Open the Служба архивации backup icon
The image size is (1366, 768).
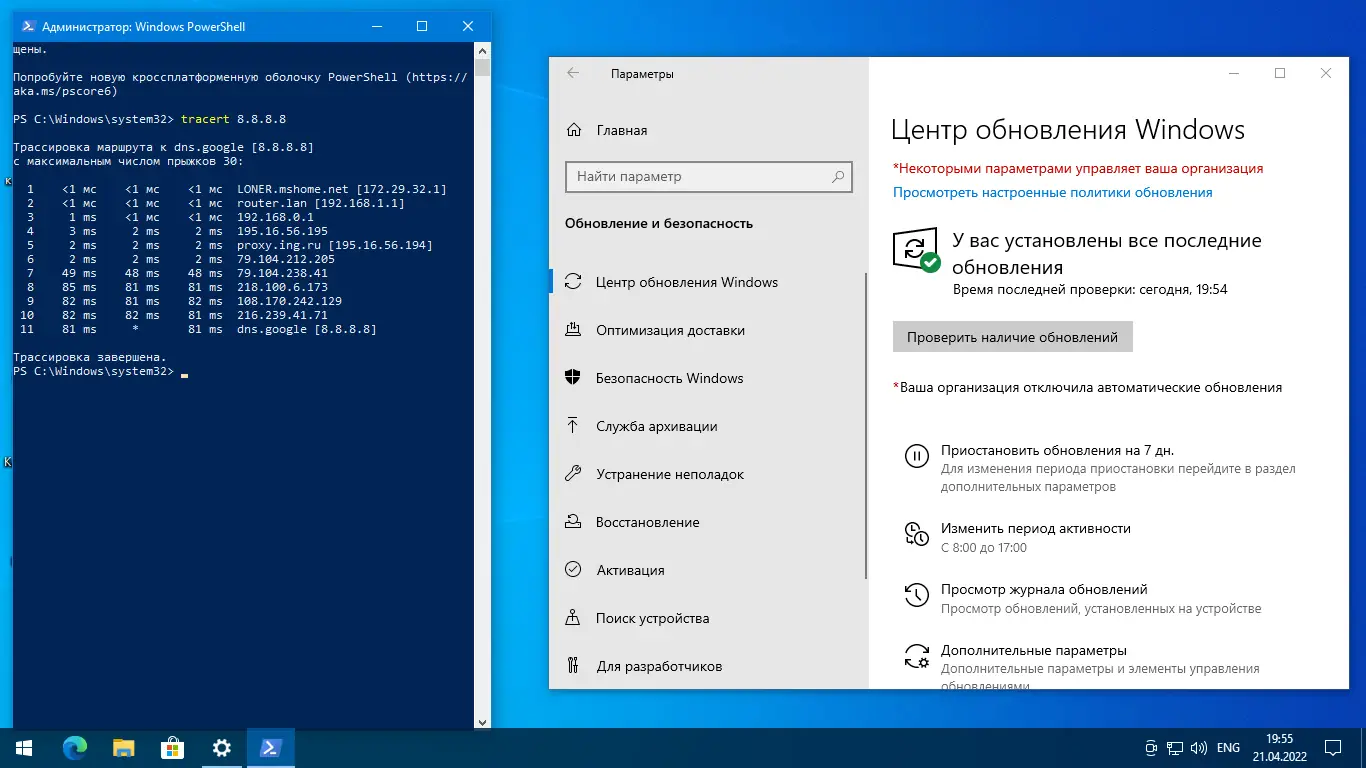573,426
